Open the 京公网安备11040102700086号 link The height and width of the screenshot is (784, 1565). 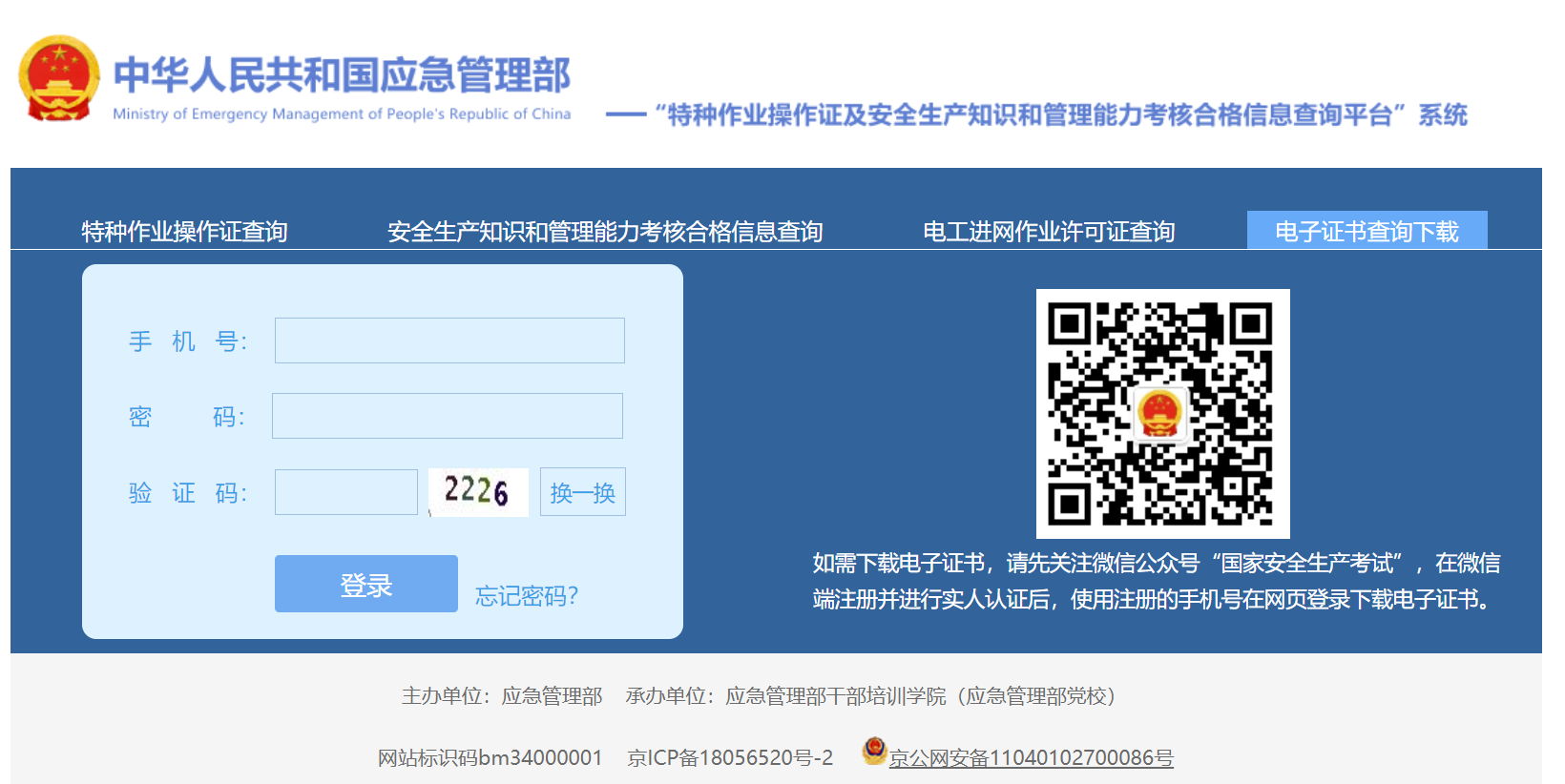(1031, 758)
